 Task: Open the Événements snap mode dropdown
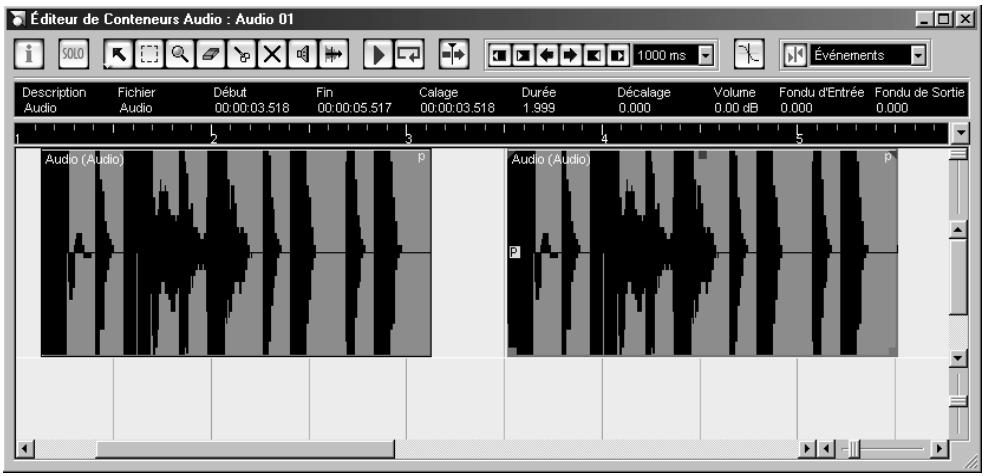(x=918, y=55)
